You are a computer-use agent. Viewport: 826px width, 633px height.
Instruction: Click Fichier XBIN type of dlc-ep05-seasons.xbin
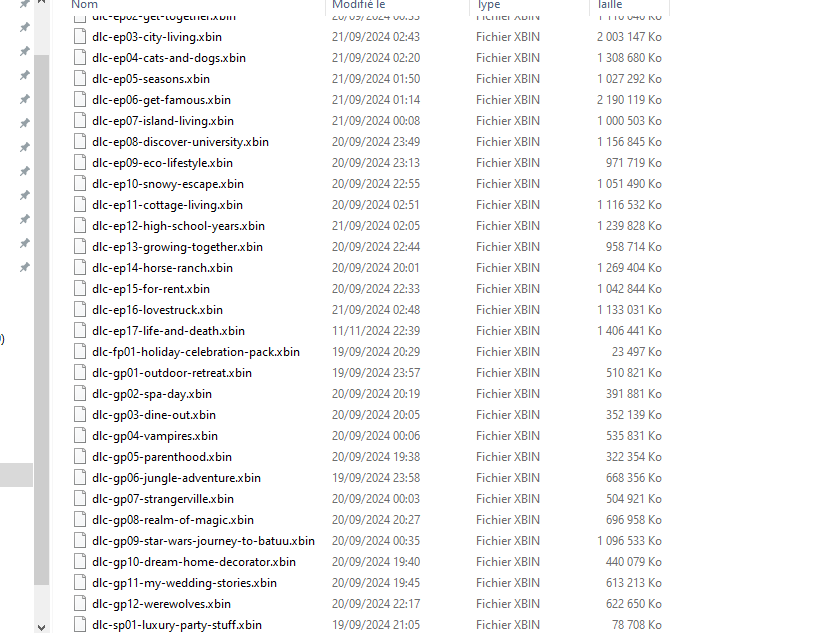coord(508,79)
